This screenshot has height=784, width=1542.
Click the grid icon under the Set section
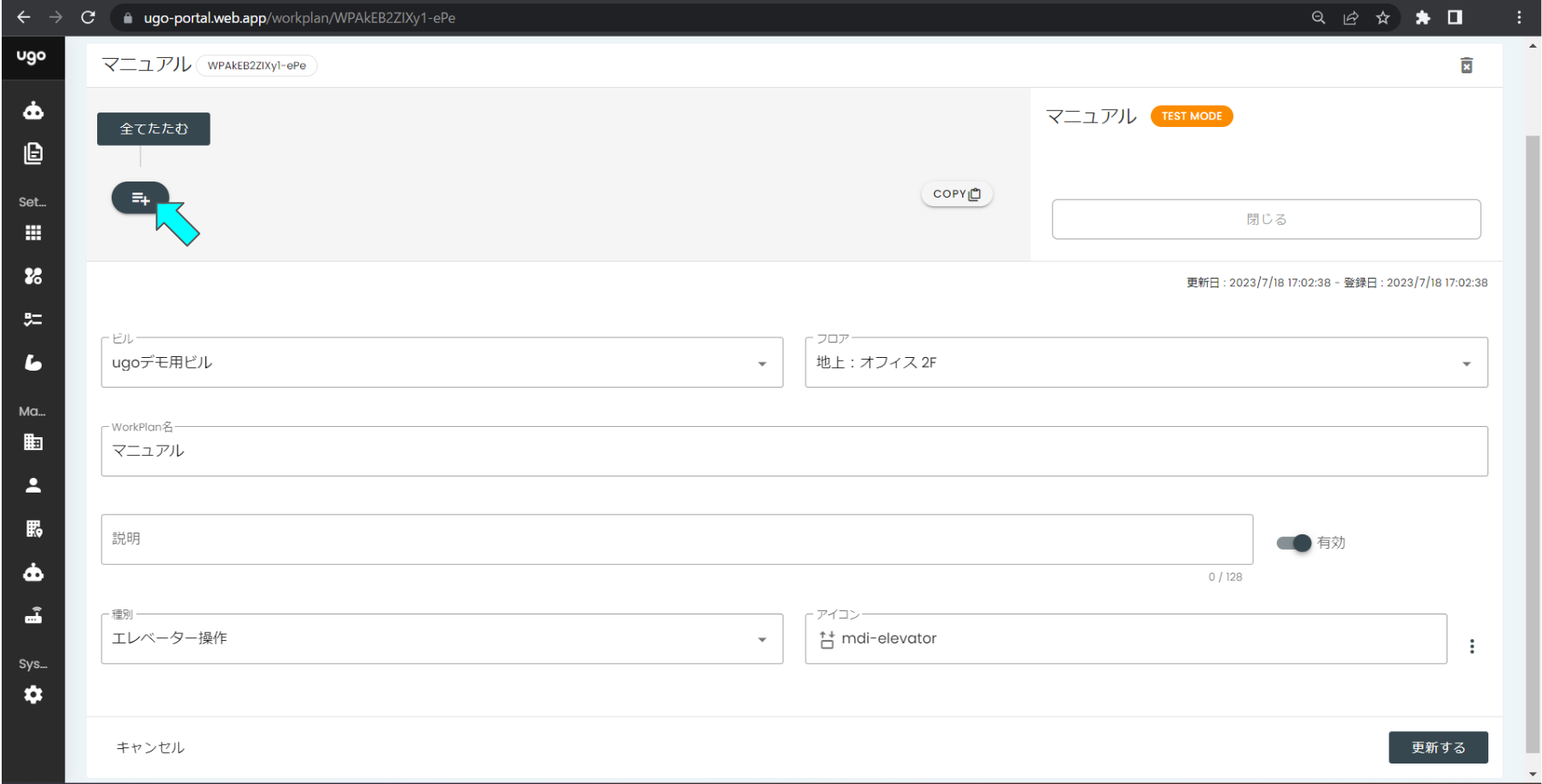pos(33,232)
